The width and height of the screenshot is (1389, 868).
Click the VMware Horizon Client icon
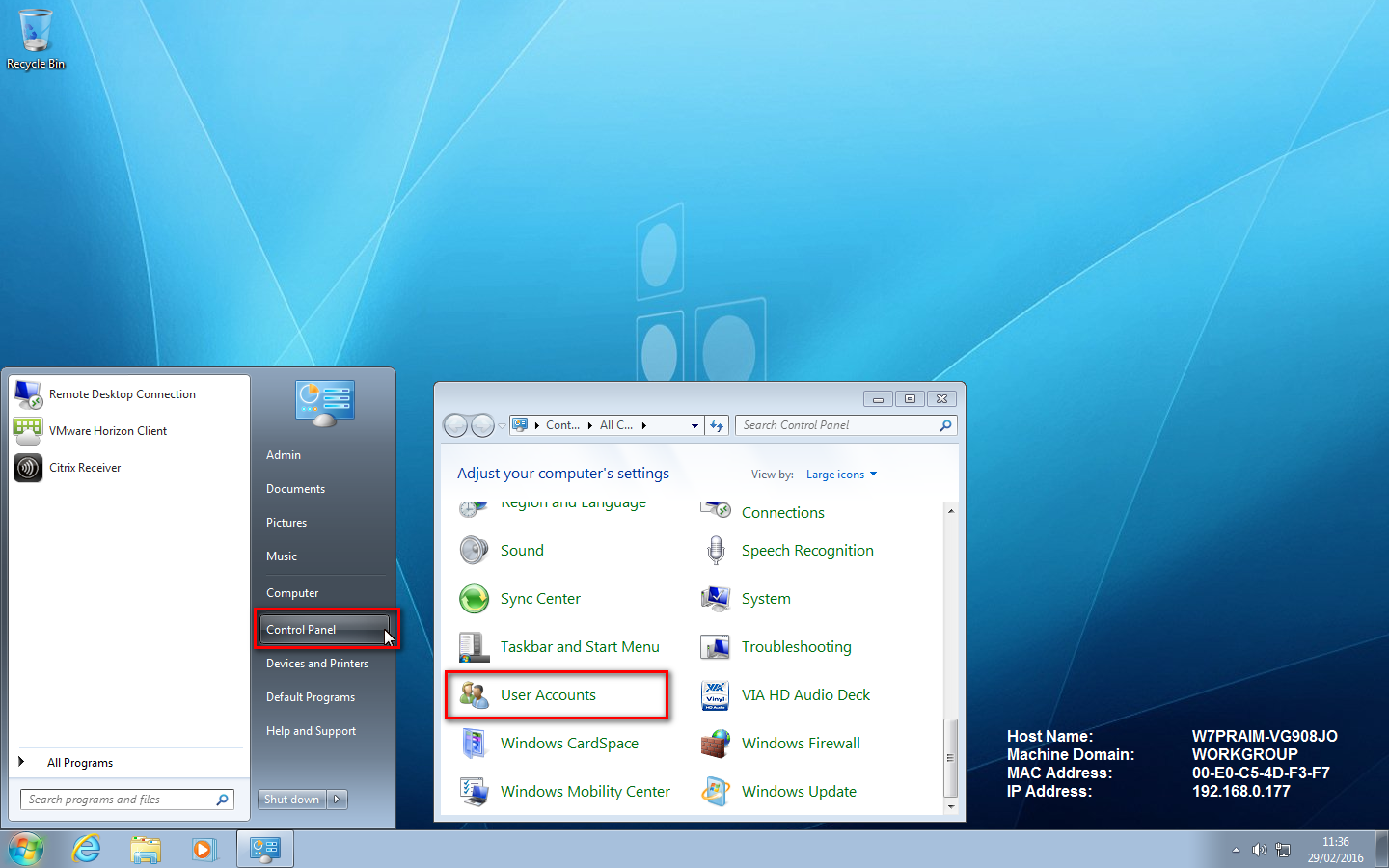pos(28,431)
